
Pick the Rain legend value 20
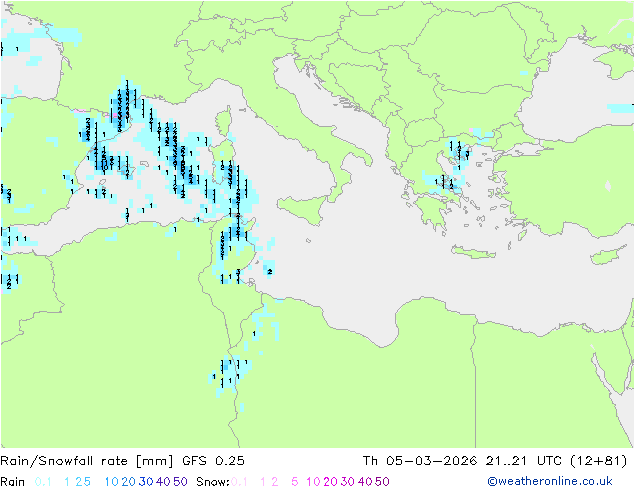(129, 482)
